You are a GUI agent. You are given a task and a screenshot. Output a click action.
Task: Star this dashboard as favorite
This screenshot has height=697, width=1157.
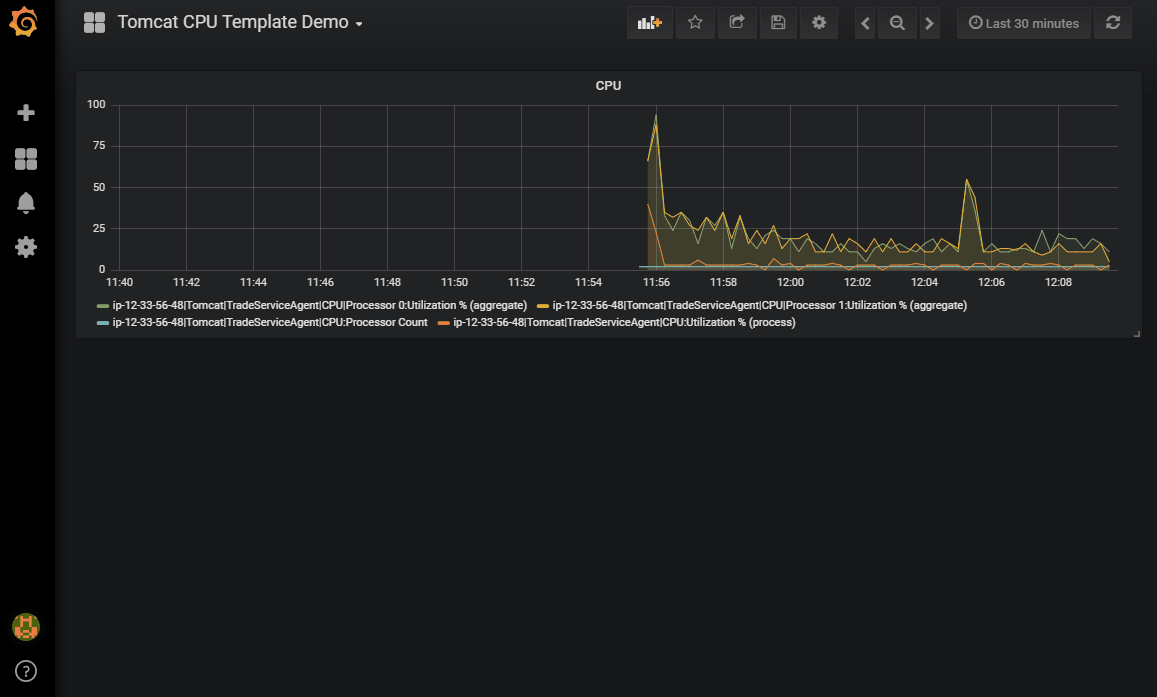tap(695, 23)
